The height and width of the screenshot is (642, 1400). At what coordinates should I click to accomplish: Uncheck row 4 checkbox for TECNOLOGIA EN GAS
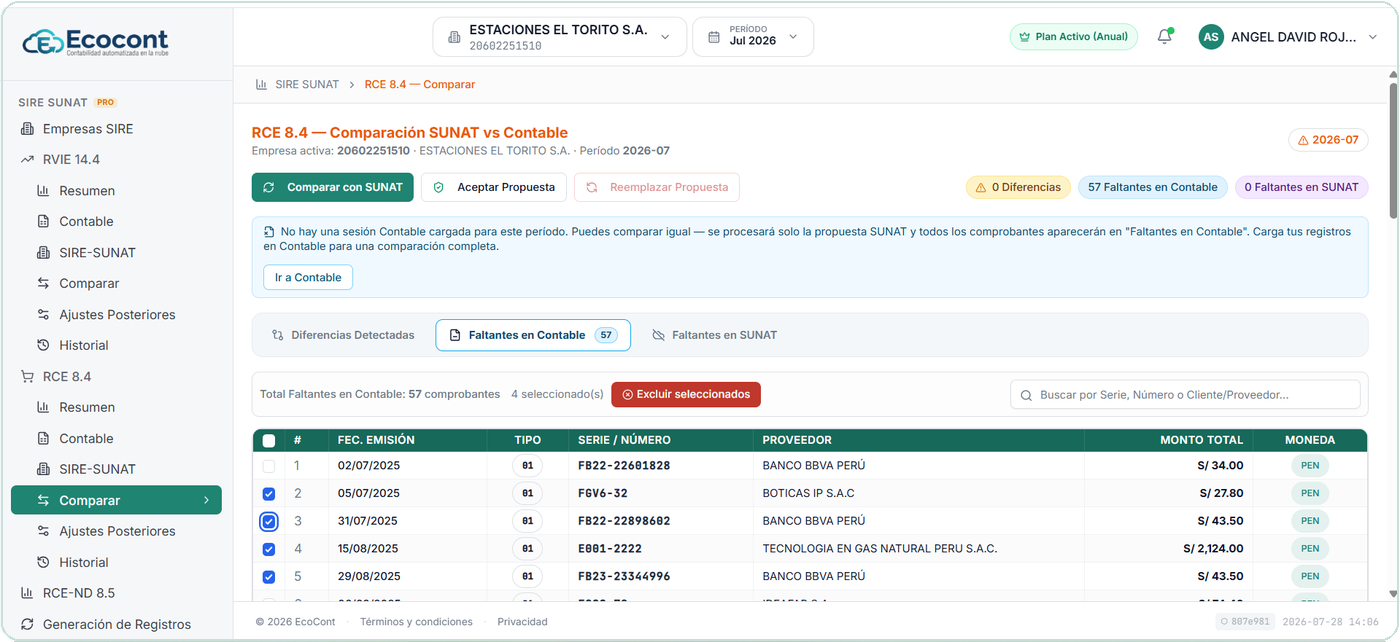pos(269,549)
